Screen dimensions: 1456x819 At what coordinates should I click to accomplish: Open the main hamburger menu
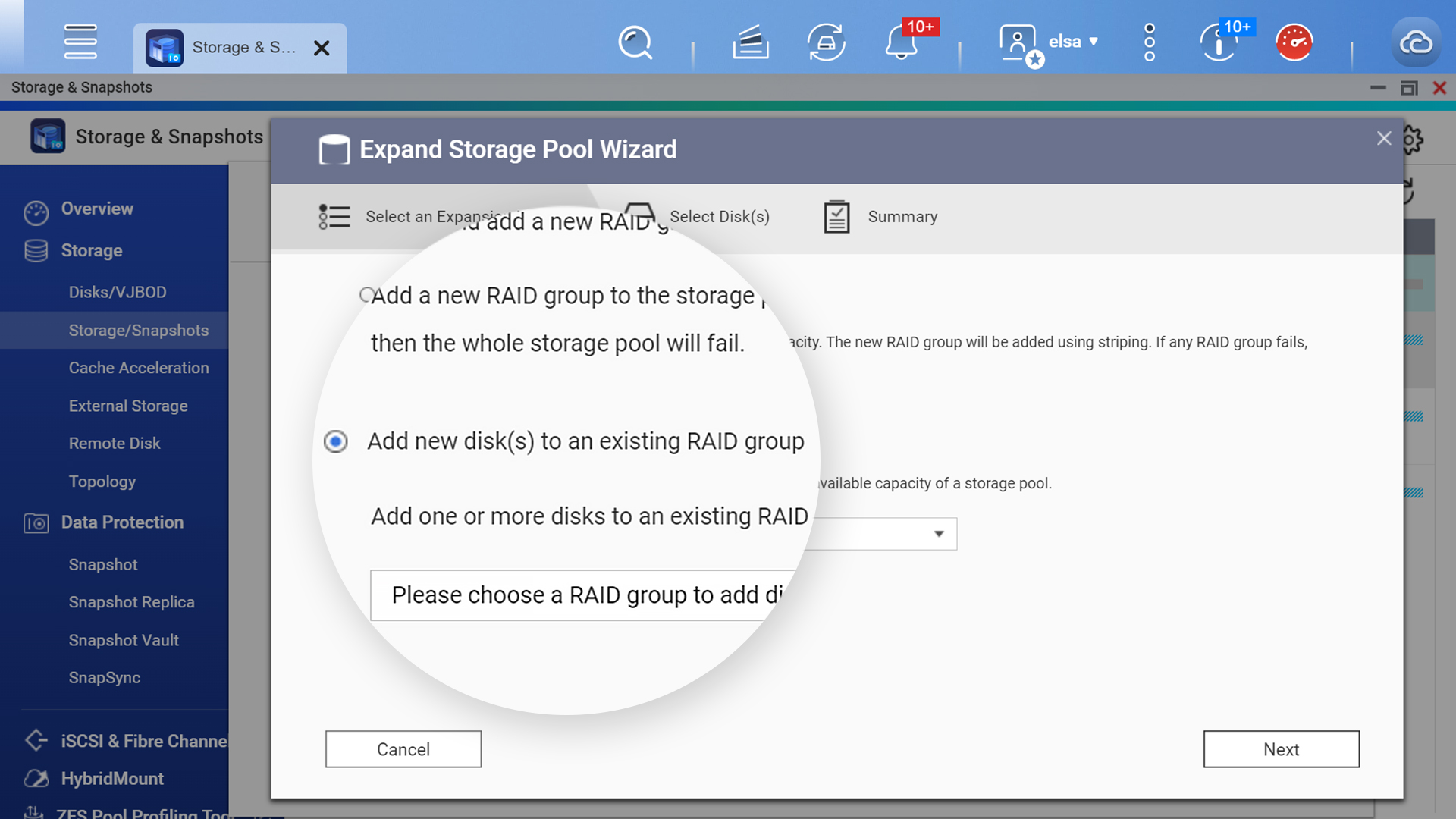tap(80, 42)
